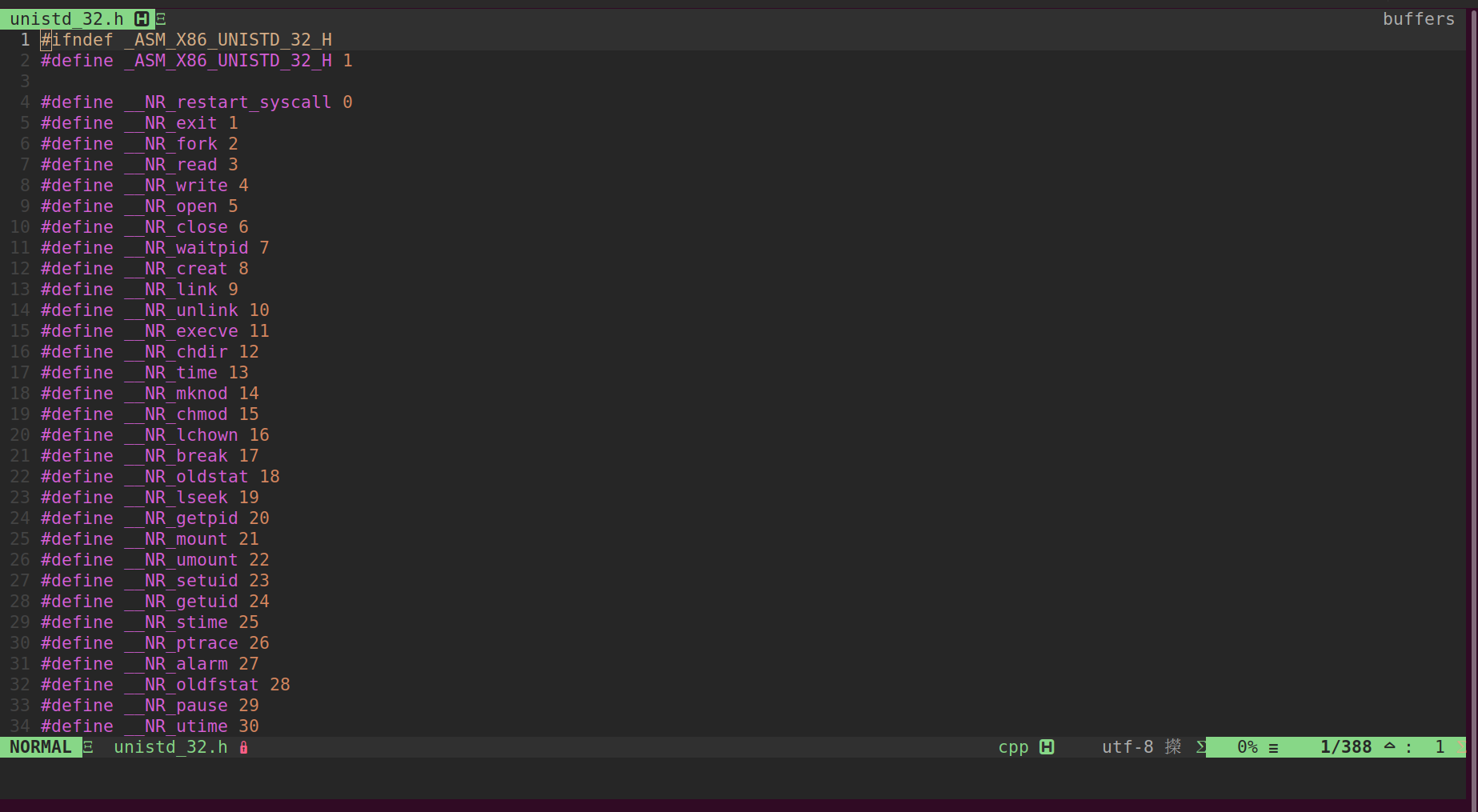This screenshot has height=812, width=1478.
Task: Click the 0% file position indicator
Action: pos(1248,747)
